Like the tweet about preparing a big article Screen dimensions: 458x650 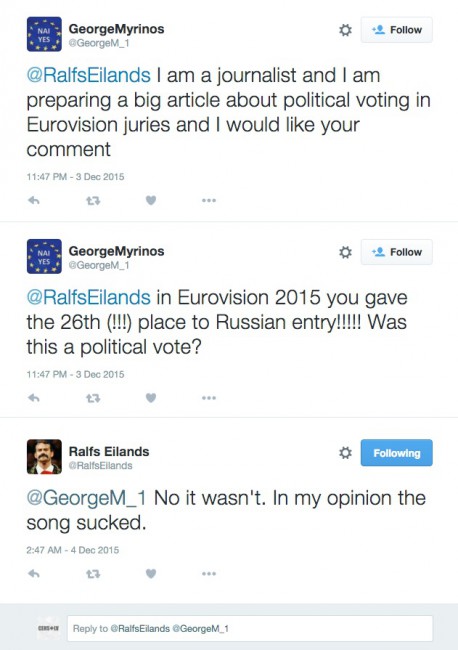point(151,200)
